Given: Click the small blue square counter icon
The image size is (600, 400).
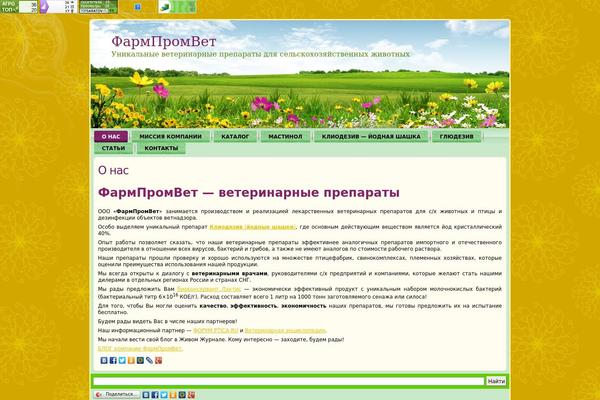Looking at the screenshot, I should click(138, 7).
